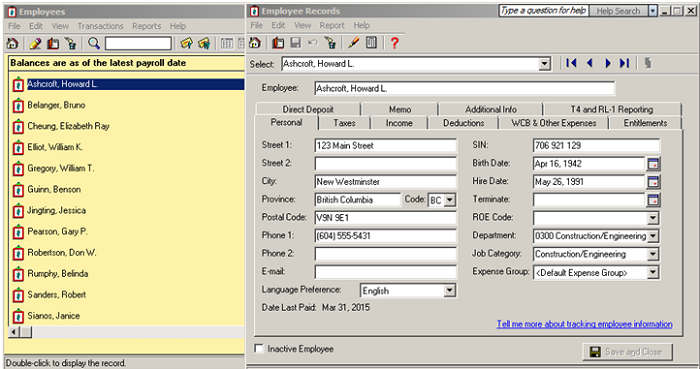This screenshot has width=700, height=369.
Task: Expand the Job Category dropdown
Action: pyautogui.click(x=653, y=254)
